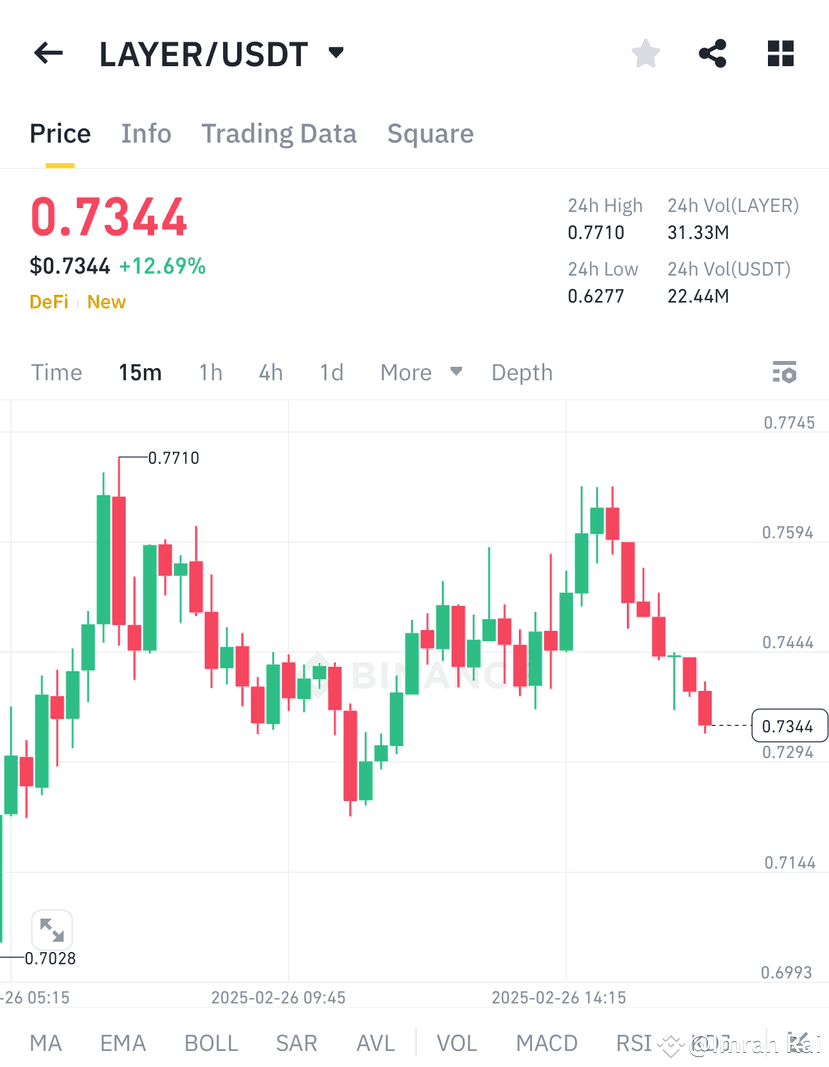The width and height of the screenshot is (829, 1067).
Task: Select the RSI indicator
Action: point(633,1043)
